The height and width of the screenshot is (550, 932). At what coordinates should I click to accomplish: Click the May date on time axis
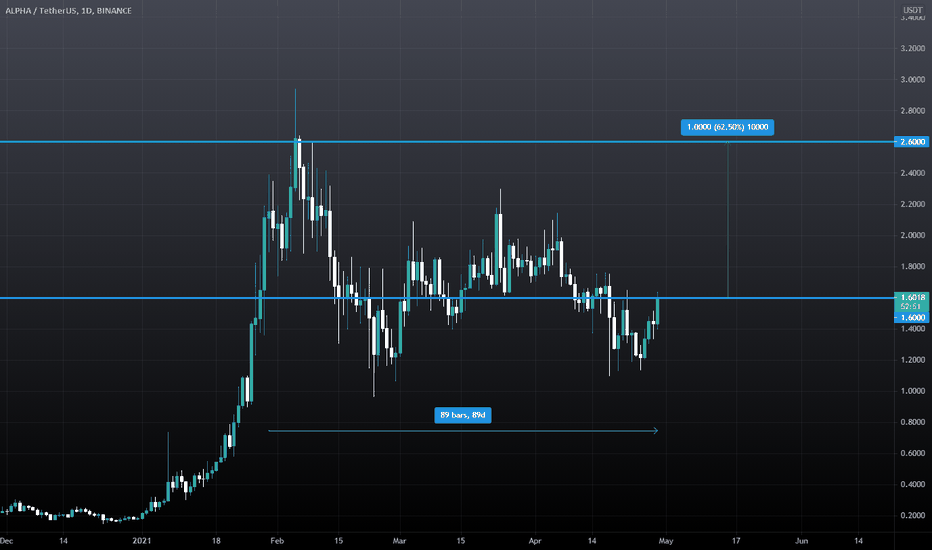666,540
